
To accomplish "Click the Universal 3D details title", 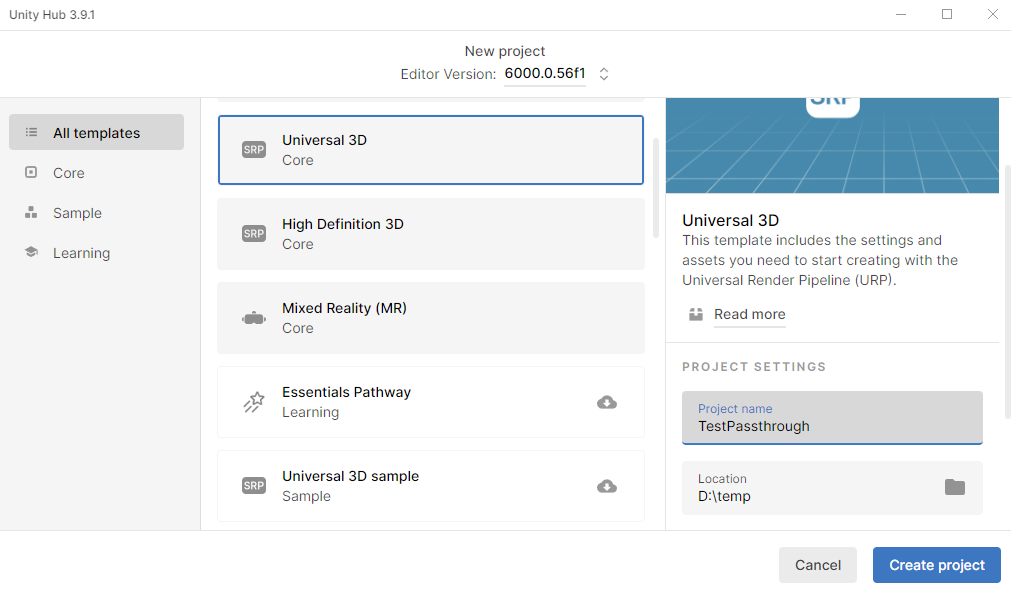I will point(731,220).
